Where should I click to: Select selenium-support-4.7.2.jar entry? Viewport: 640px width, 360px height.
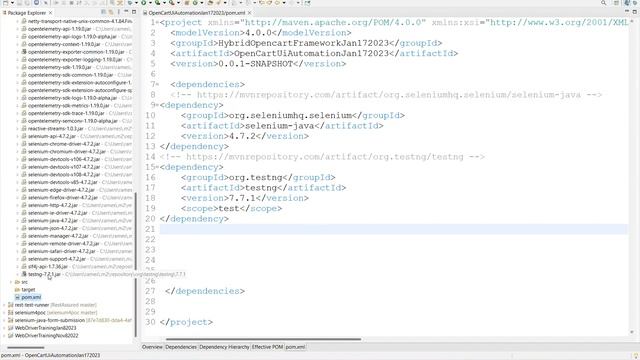pyautogui.click(x=57, y=259)
